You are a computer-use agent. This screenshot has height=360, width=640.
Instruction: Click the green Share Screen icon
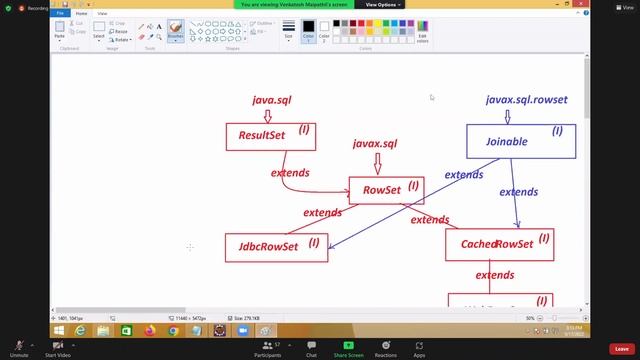[x=348, y=345]
